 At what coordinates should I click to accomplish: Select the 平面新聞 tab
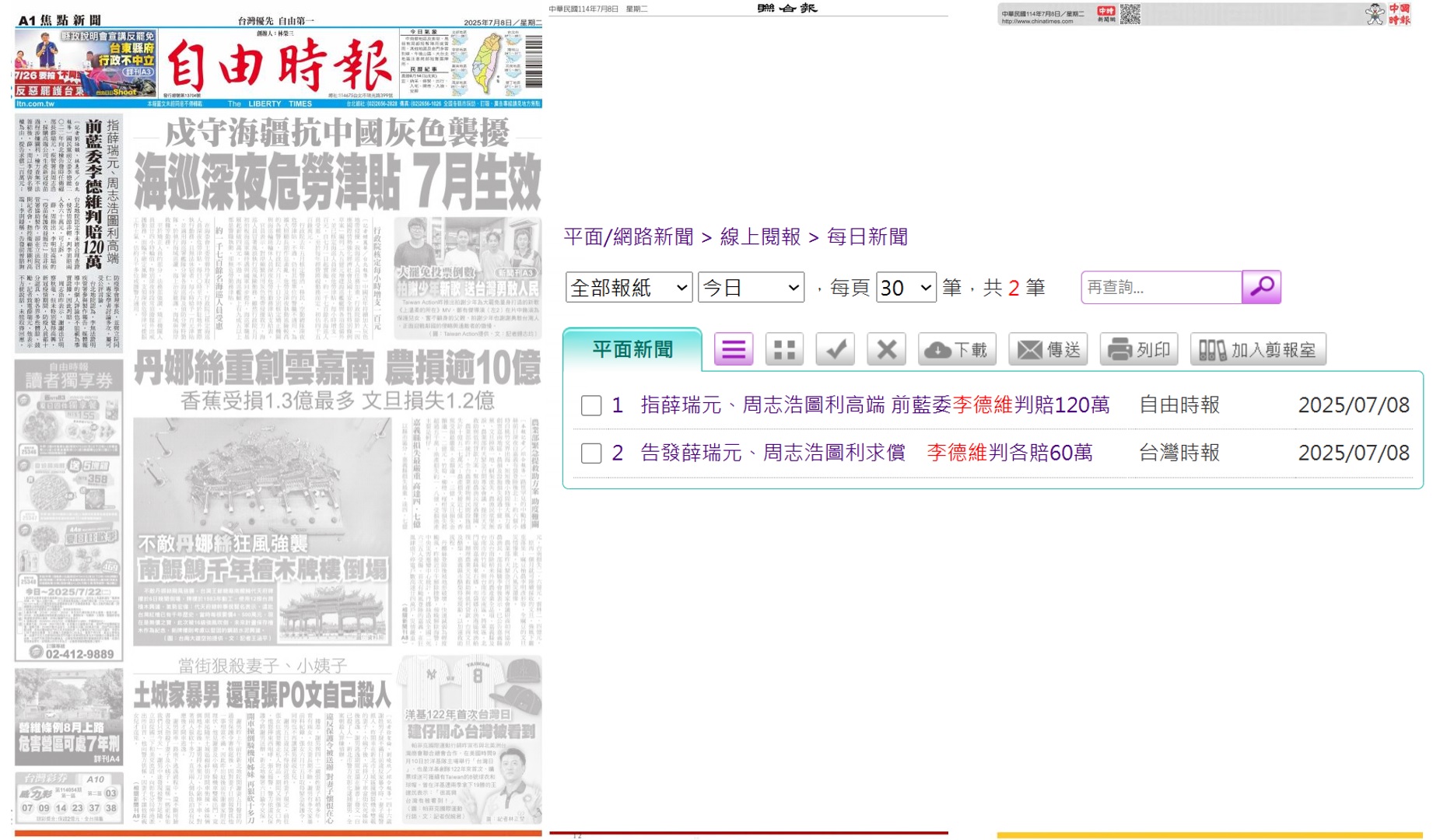pyautogui.click(x=632, y=349)
